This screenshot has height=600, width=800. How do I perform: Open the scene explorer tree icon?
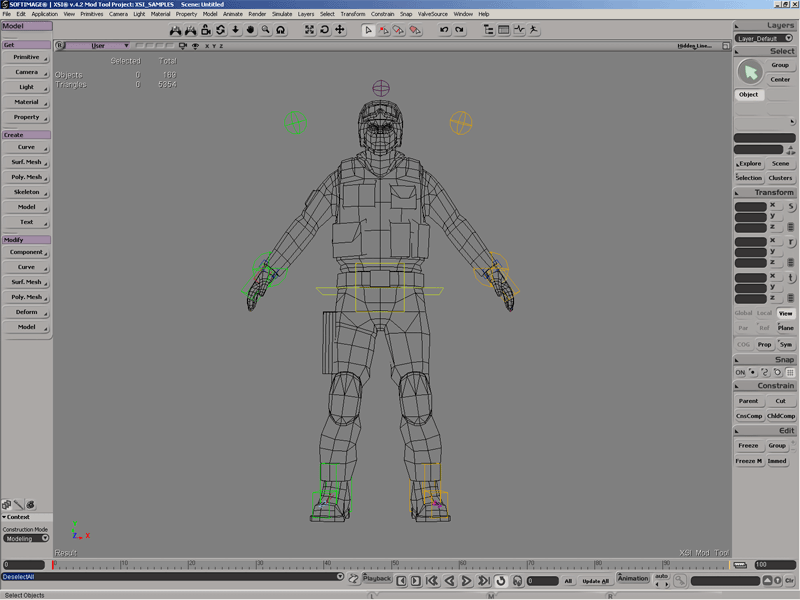coord(489,30)
